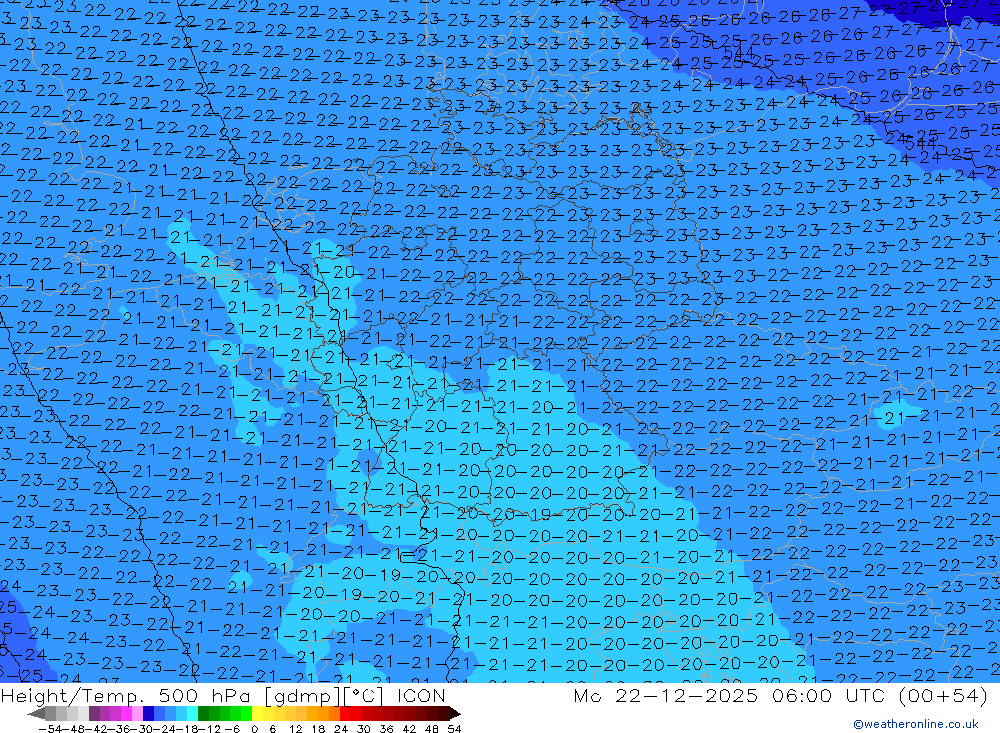Pick the dark green swatch above -12
1000x733 pixels.
(x=203, y=714)
